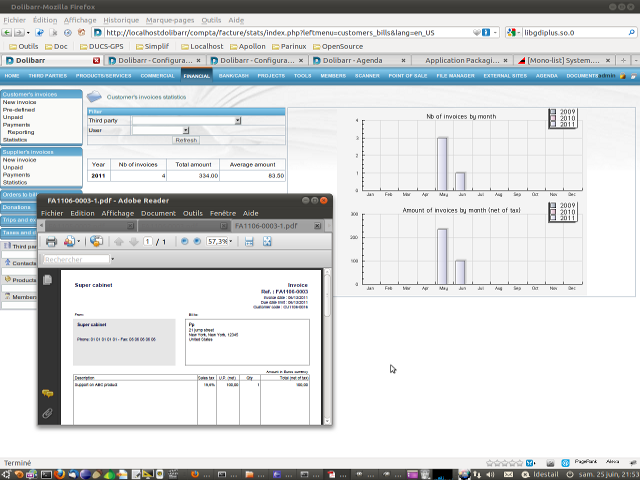Open the Pages panel icon in Adobe Reader sidebar
Image resolution: width=640 pixels, height=480 pixels.
click(x=47, y=280)
